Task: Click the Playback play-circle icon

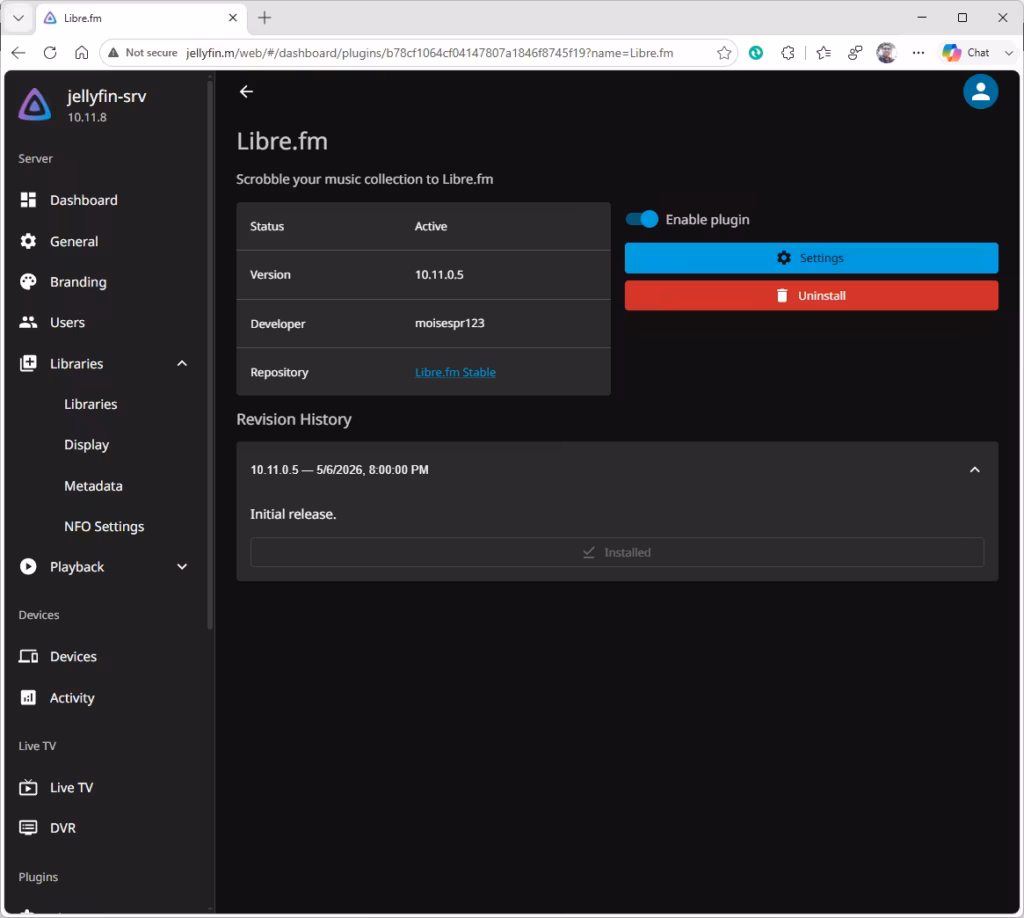Action: click(x=28, y=567)
